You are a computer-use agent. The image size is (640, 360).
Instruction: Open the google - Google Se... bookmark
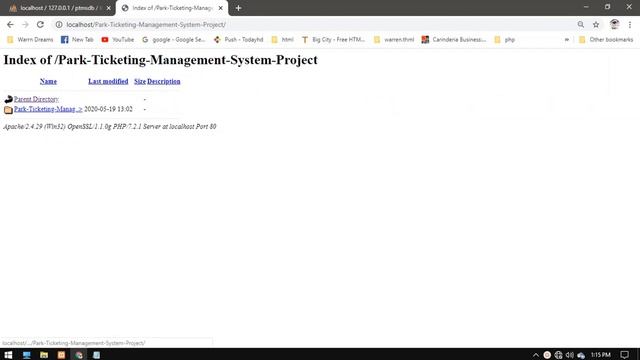173,40
